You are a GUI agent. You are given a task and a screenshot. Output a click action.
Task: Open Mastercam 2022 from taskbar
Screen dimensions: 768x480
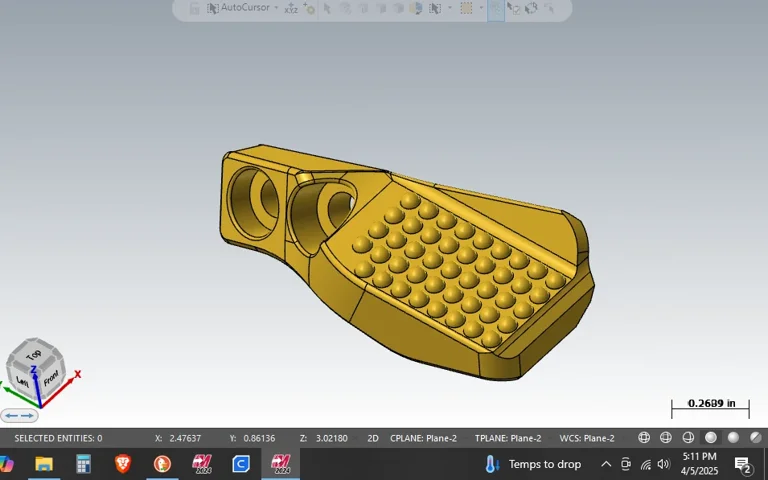coord(202,464)
